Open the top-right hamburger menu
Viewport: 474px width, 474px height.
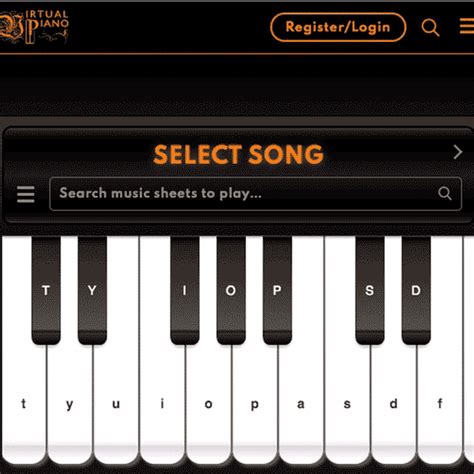[x=467, y=26]
